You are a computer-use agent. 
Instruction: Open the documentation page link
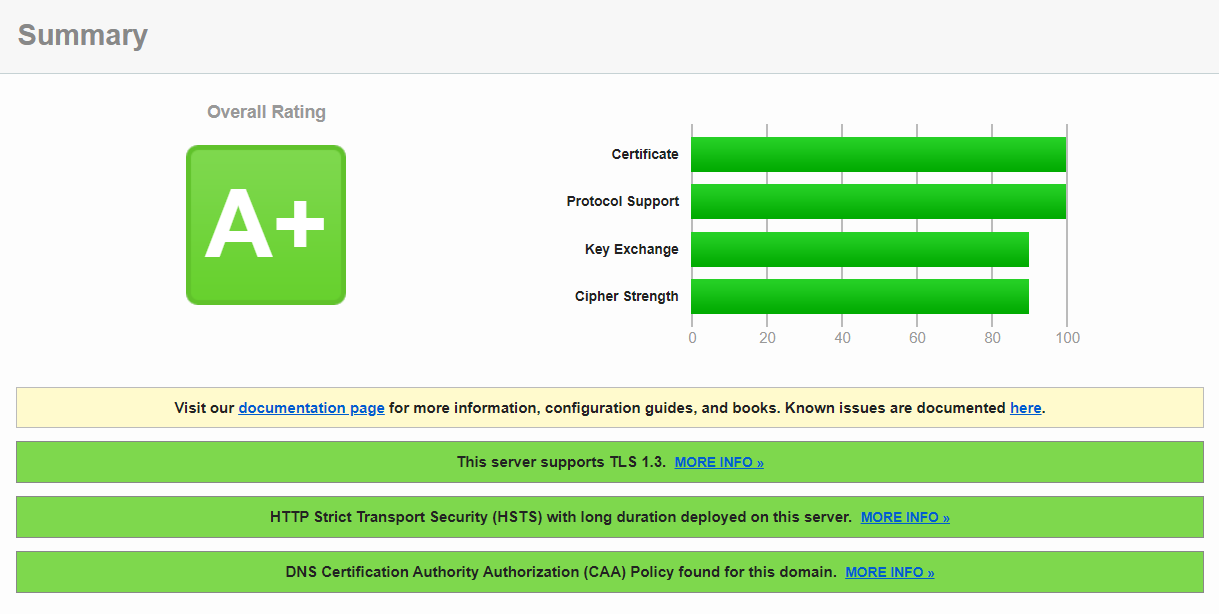311,408
